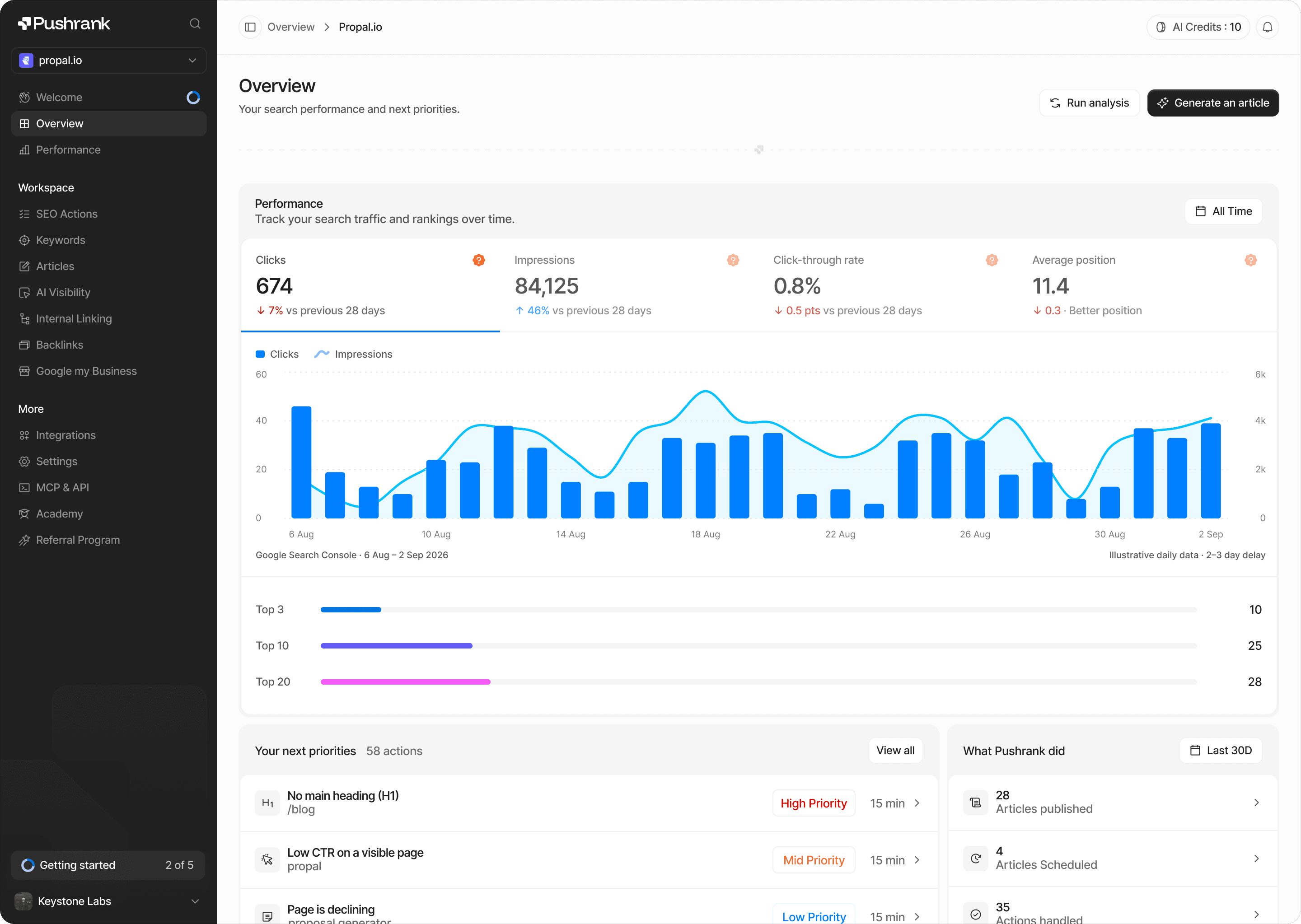Open the All Time date range picker
The width and height of the screenshot is (1301, 924).
point(1224,211)
